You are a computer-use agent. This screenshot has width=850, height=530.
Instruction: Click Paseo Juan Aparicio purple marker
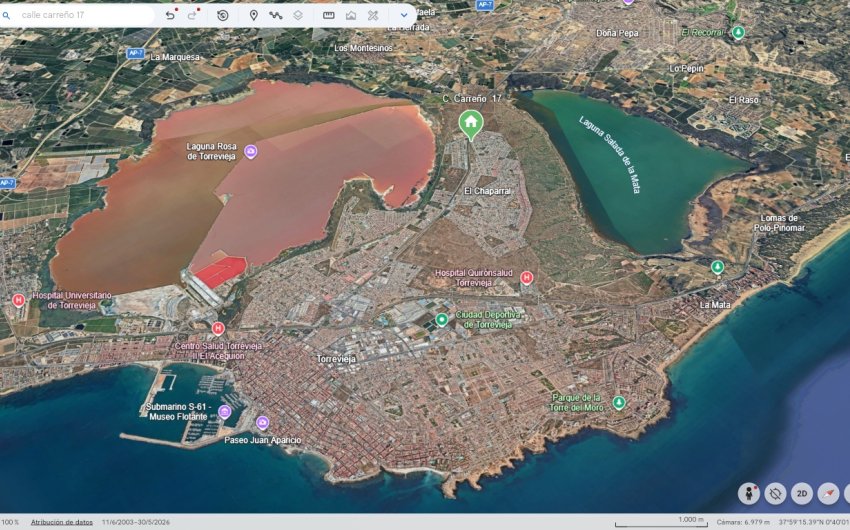click(x=262, y=422)
